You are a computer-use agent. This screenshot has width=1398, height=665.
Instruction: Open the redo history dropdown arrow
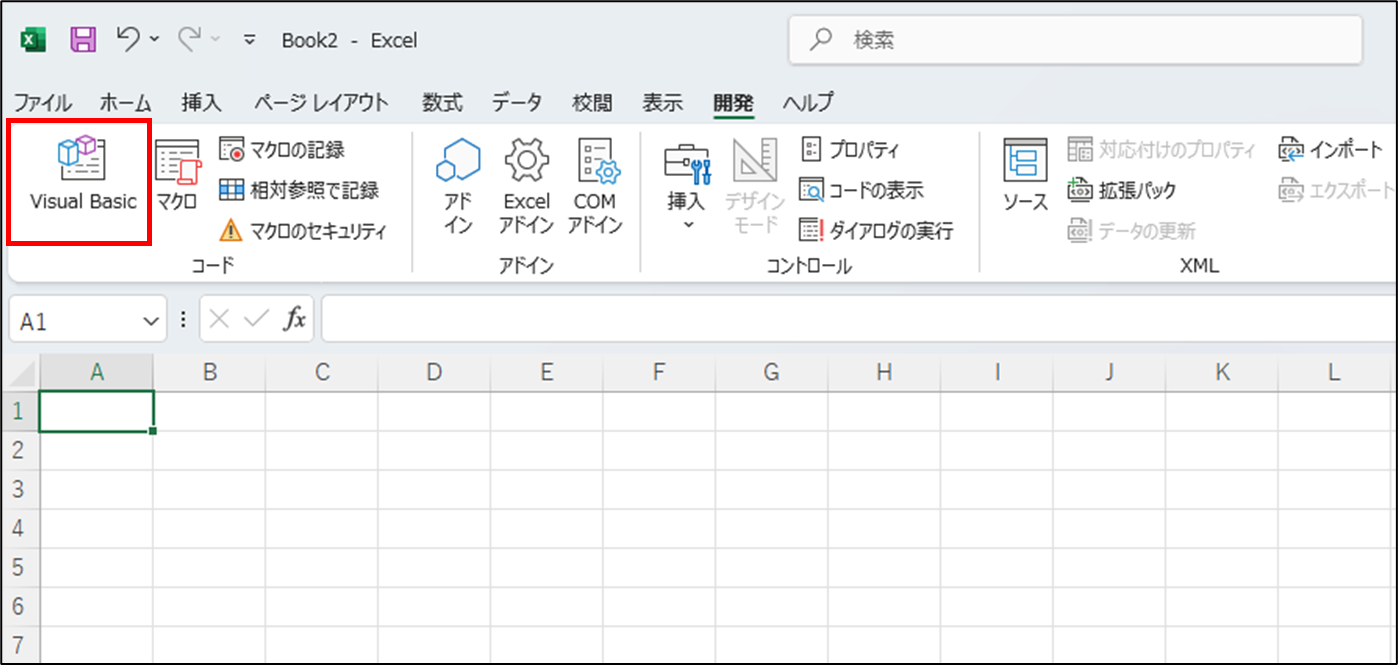point(215,40)
